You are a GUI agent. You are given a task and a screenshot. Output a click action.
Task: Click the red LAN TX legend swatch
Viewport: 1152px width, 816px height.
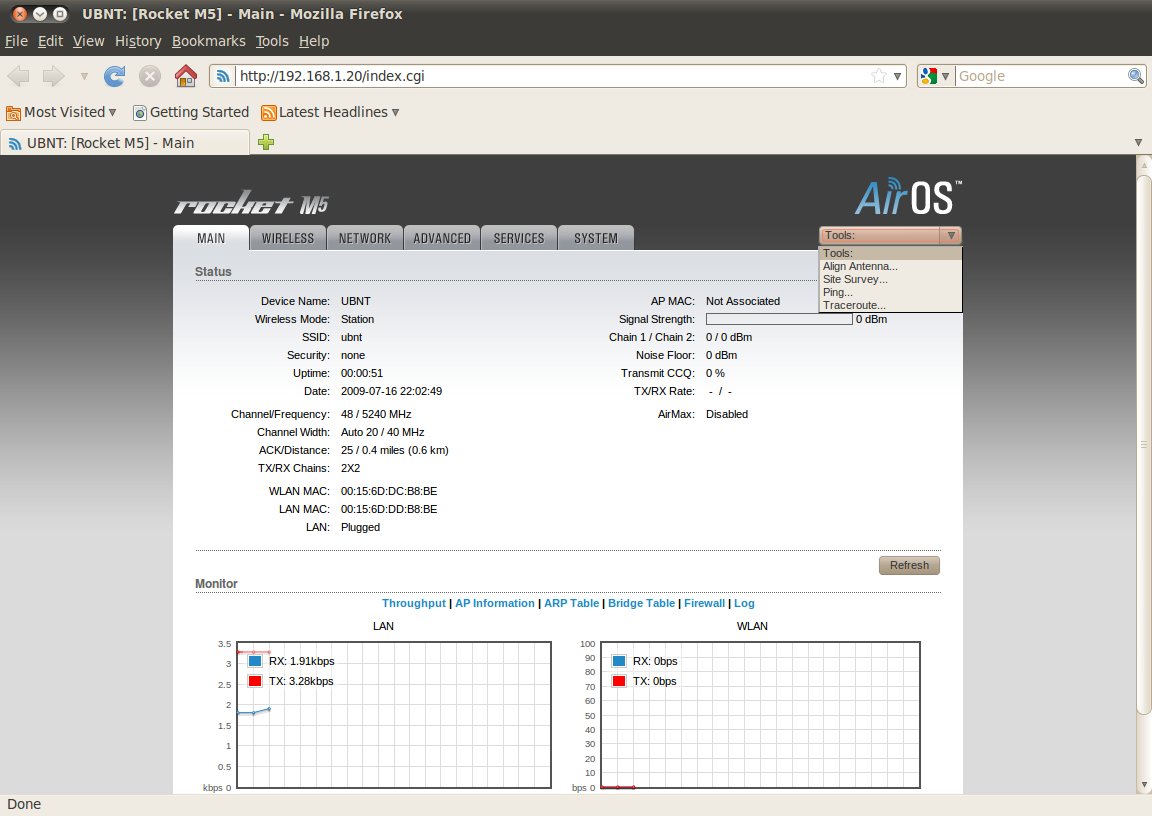coord(255,681)
